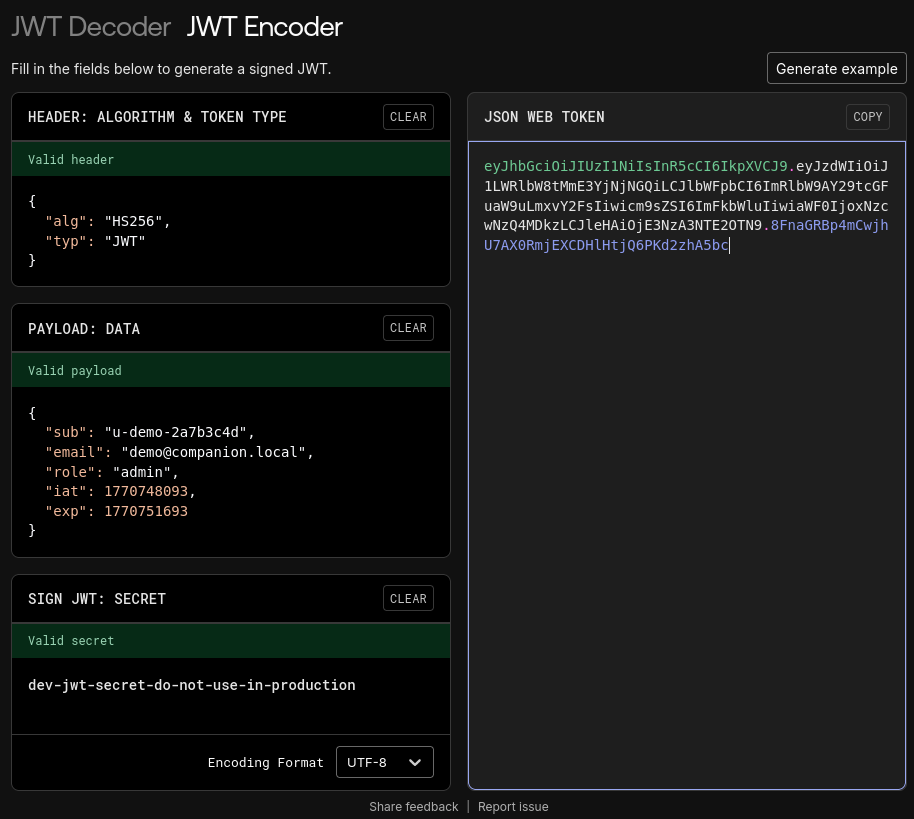Screen dimensions: 914x819
Task: Click the SIGN JWT: SECRET heading
Action: (97, 599)
